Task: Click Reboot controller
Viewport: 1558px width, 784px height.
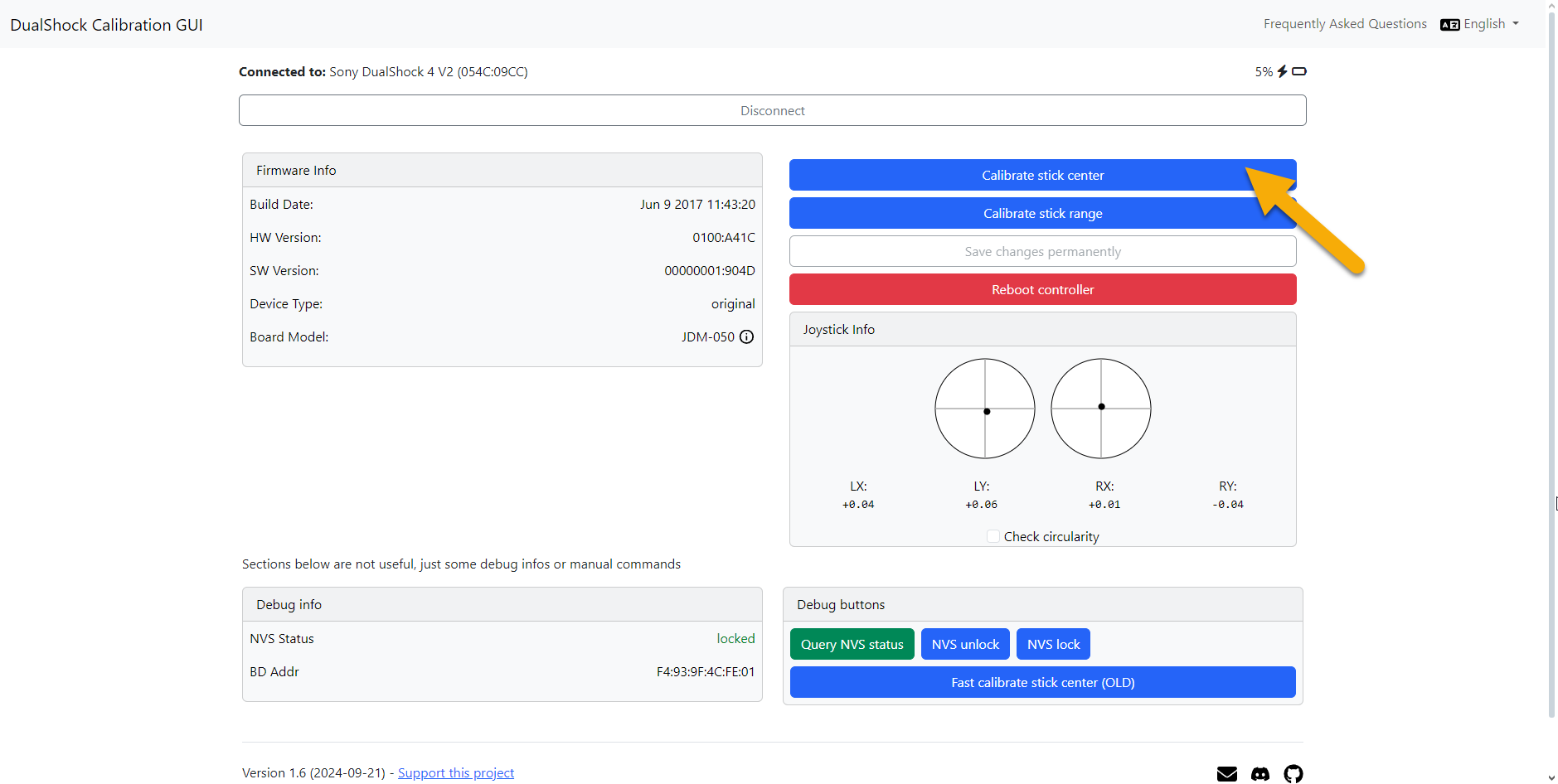Action: pos(1042,289)
